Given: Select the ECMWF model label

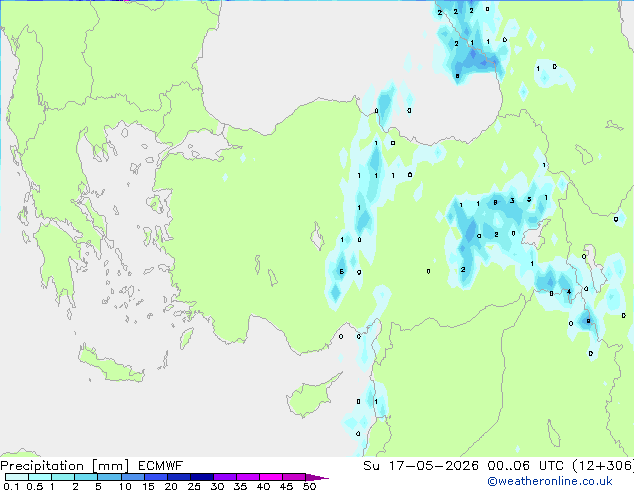Looking at the screenshot, I should tap(161, 466).
